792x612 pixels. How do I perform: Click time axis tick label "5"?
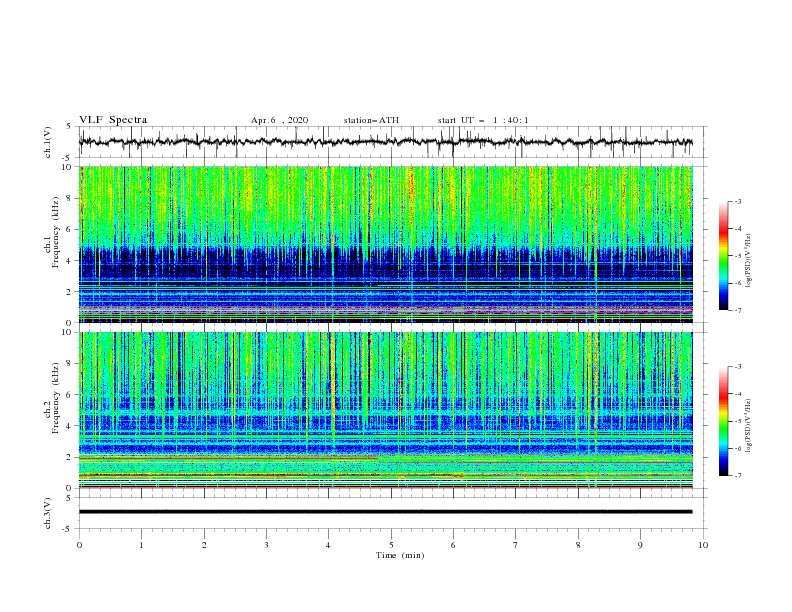click(x=391, y=545)
